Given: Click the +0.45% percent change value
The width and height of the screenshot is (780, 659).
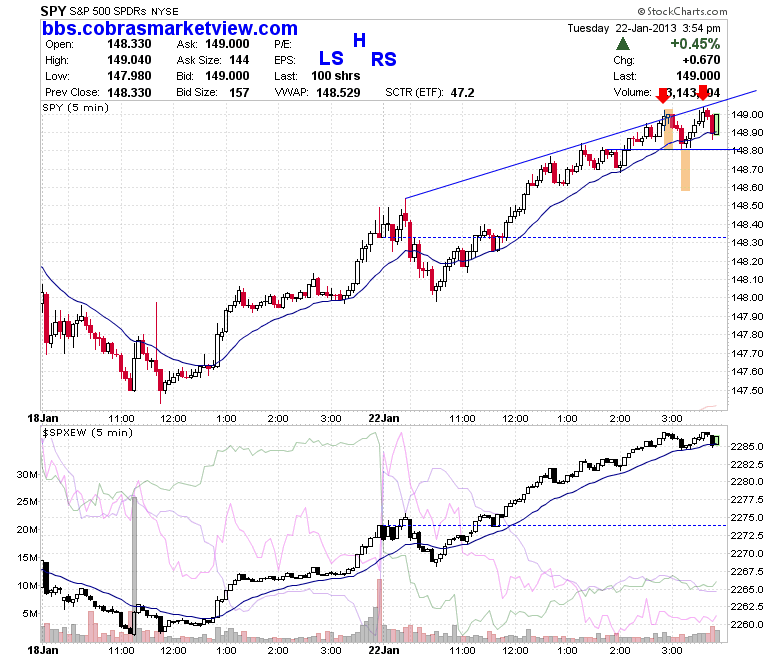Looking at the screenshot, I should (x=695, y=44).
